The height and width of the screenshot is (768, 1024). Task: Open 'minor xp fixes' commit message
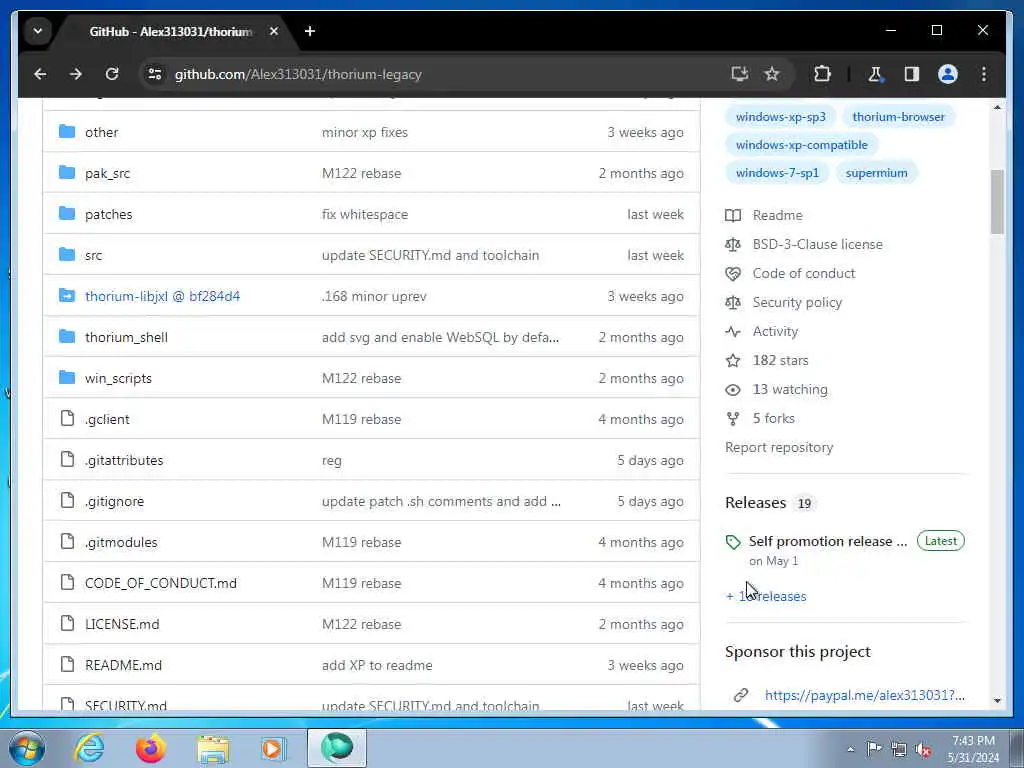click(x=364, y=132)
